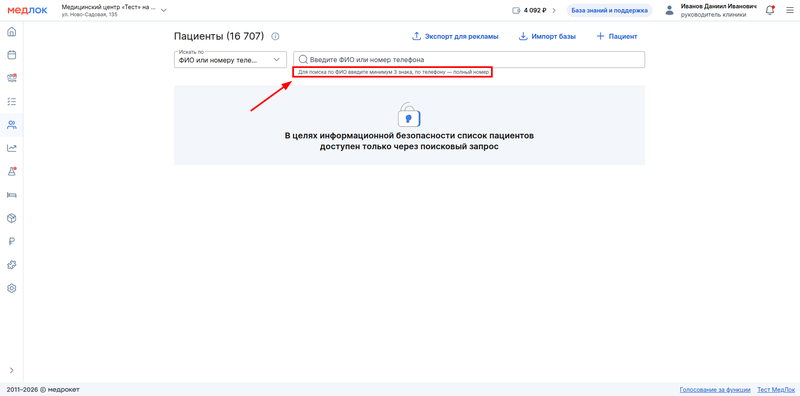Open the cash register icon with red dot
Screen dimensions: 800x396
point(12,78)
